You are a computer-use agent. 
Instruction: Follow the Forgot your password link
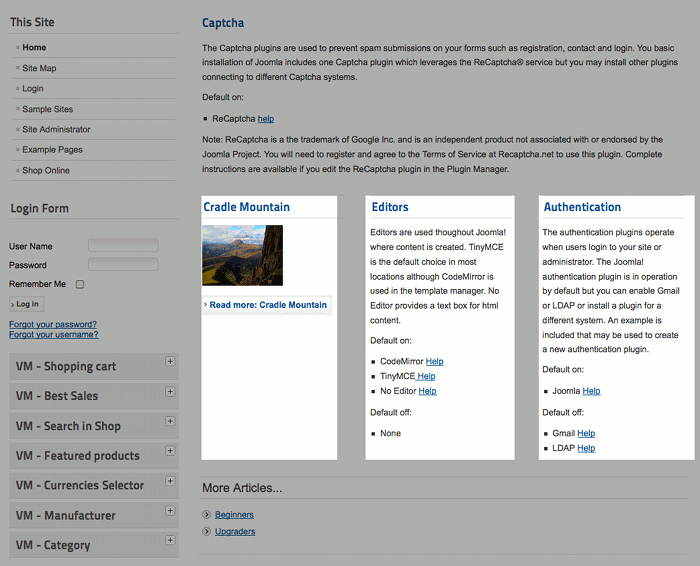[53, 324]
